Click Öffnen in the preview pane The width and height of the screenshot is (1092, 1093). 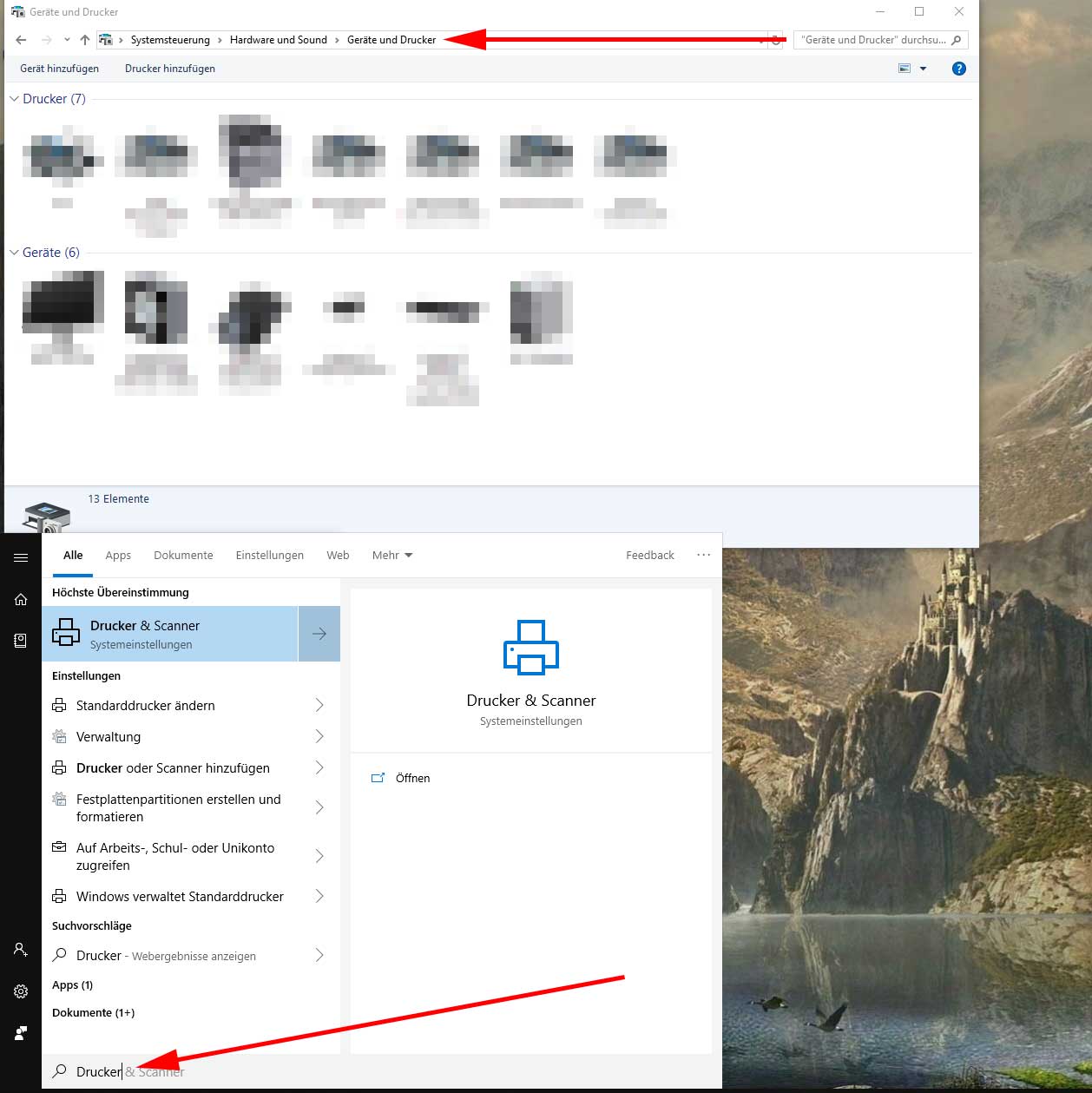(x=412, y=779)
